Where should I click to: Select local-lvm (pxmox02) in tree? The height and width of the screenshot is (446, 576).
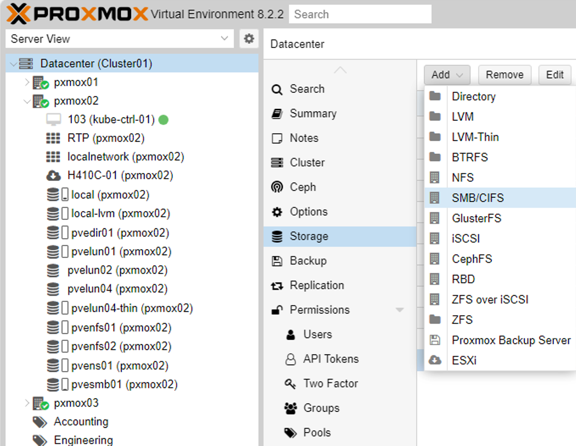[x=132, y=213]
